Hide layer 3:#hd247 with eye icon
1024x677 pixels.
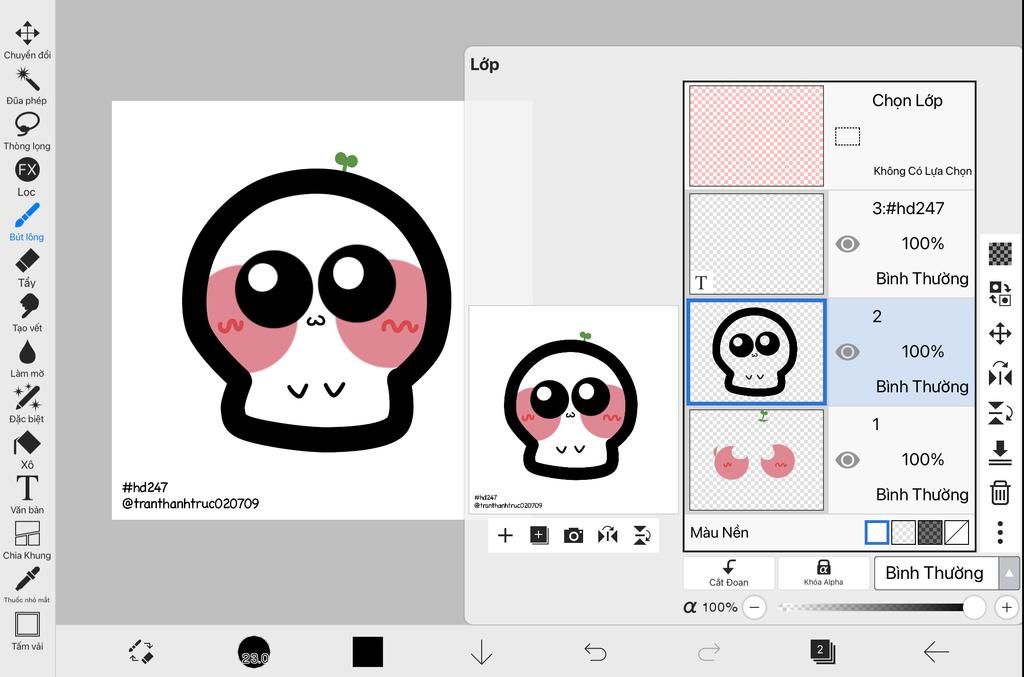pos(847,244)
